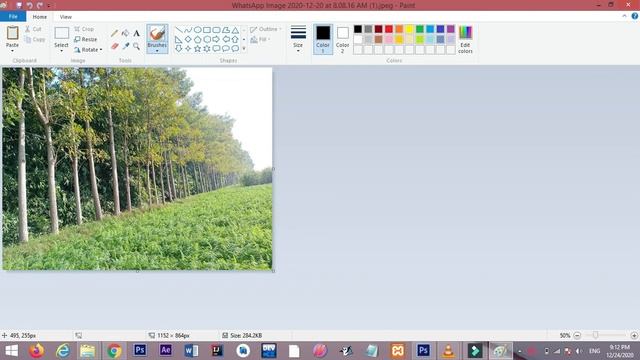Screen dimensions: 640x360
Task: Pick the purple color swatch
Action: pos(451,29)
